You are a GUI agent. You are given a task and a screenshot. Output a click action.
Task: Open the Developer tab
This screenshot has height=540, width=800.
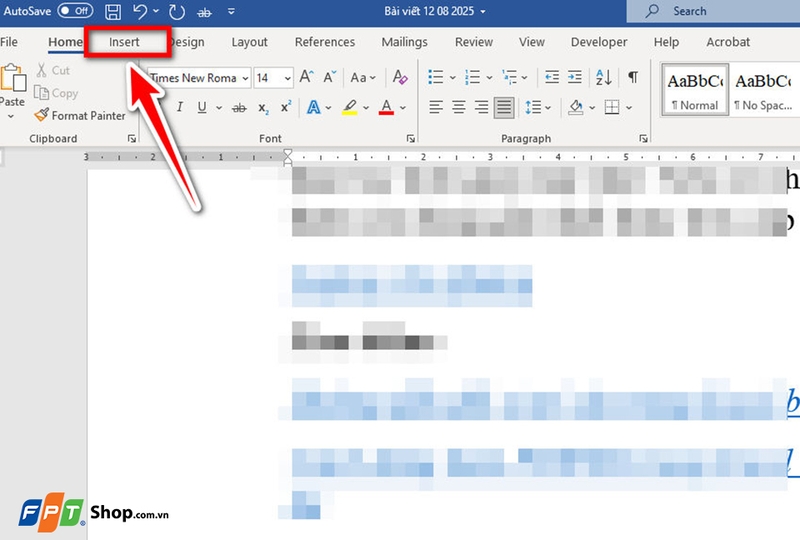pos(599,42)
